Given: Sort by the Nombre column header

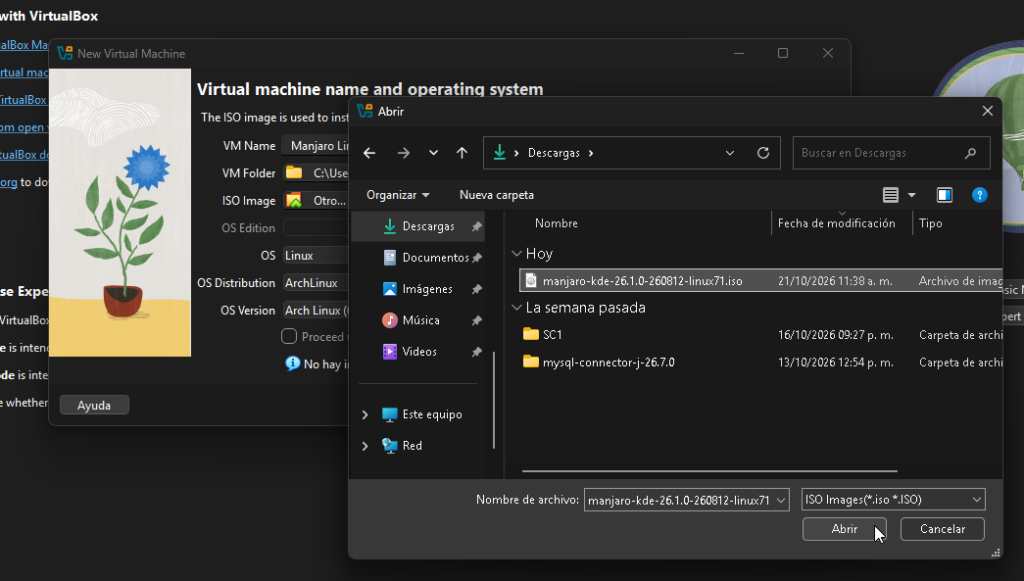Looking at the screenshot, I should 556,223.
